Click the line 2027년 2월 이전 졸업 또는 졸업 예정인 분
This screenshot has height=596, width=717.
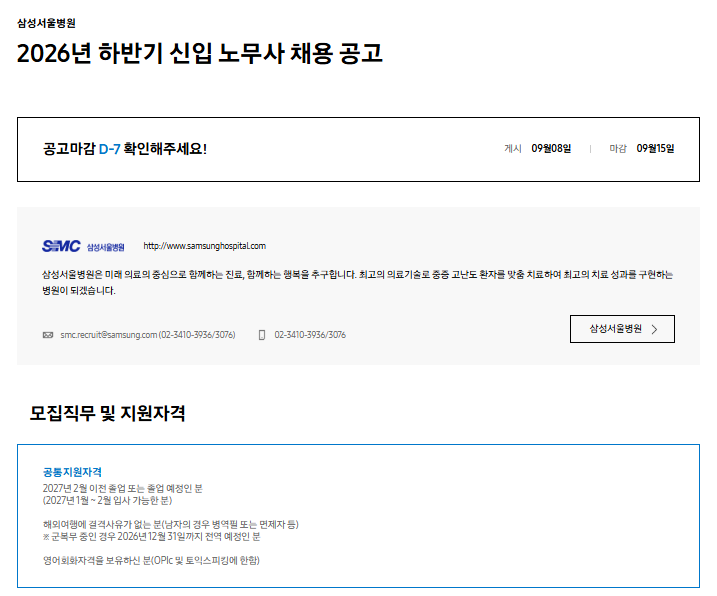click(x=123, y=489)
